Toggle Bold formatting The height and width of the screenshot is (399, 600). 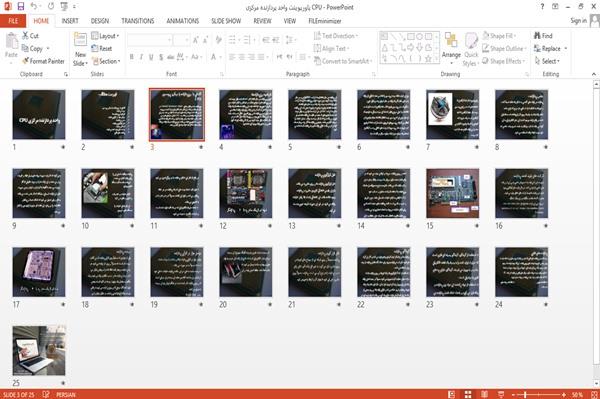click(132, 57)
